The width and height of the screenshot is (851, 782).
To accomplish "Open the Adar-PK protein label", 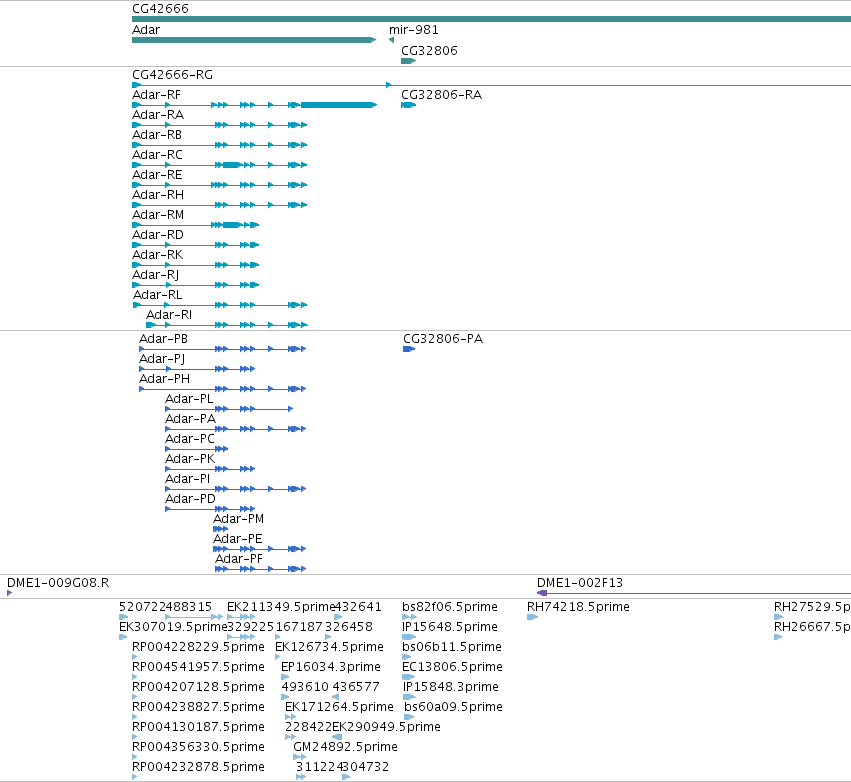I will click(x=190, y=459).
